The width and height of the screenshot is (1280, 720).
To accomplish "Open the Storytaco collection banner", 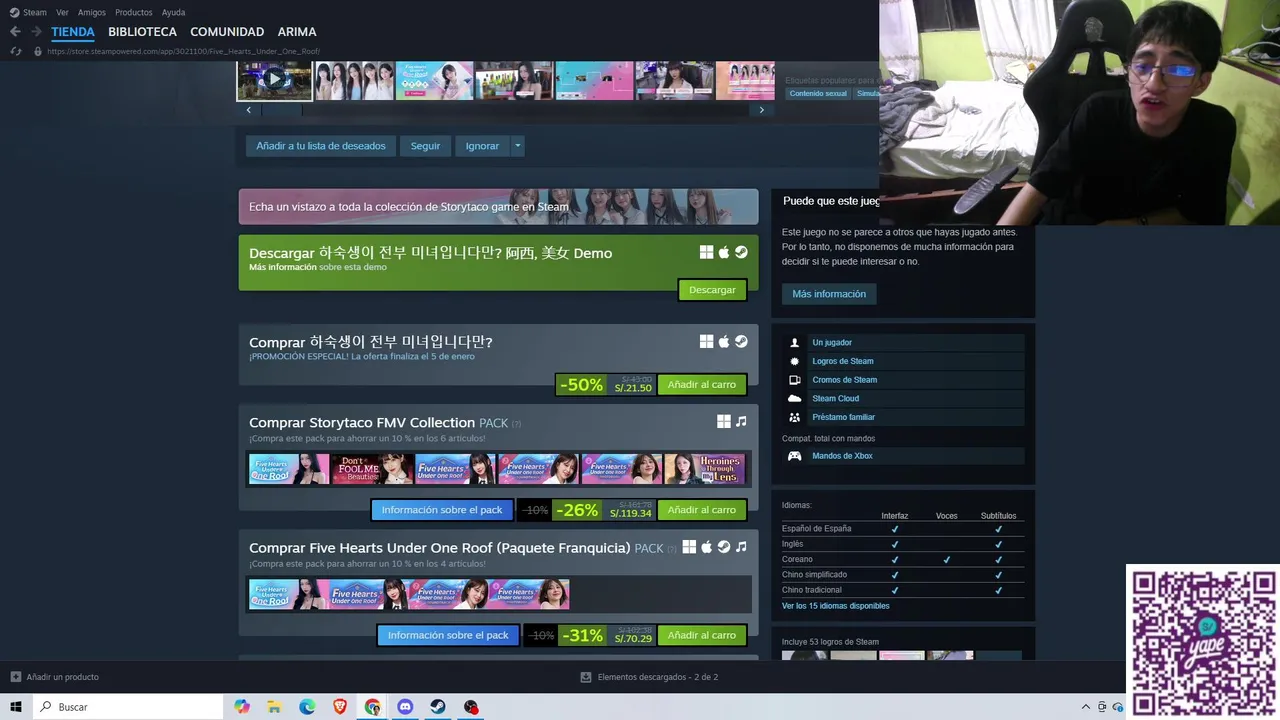I will click(x=498, y=207).
